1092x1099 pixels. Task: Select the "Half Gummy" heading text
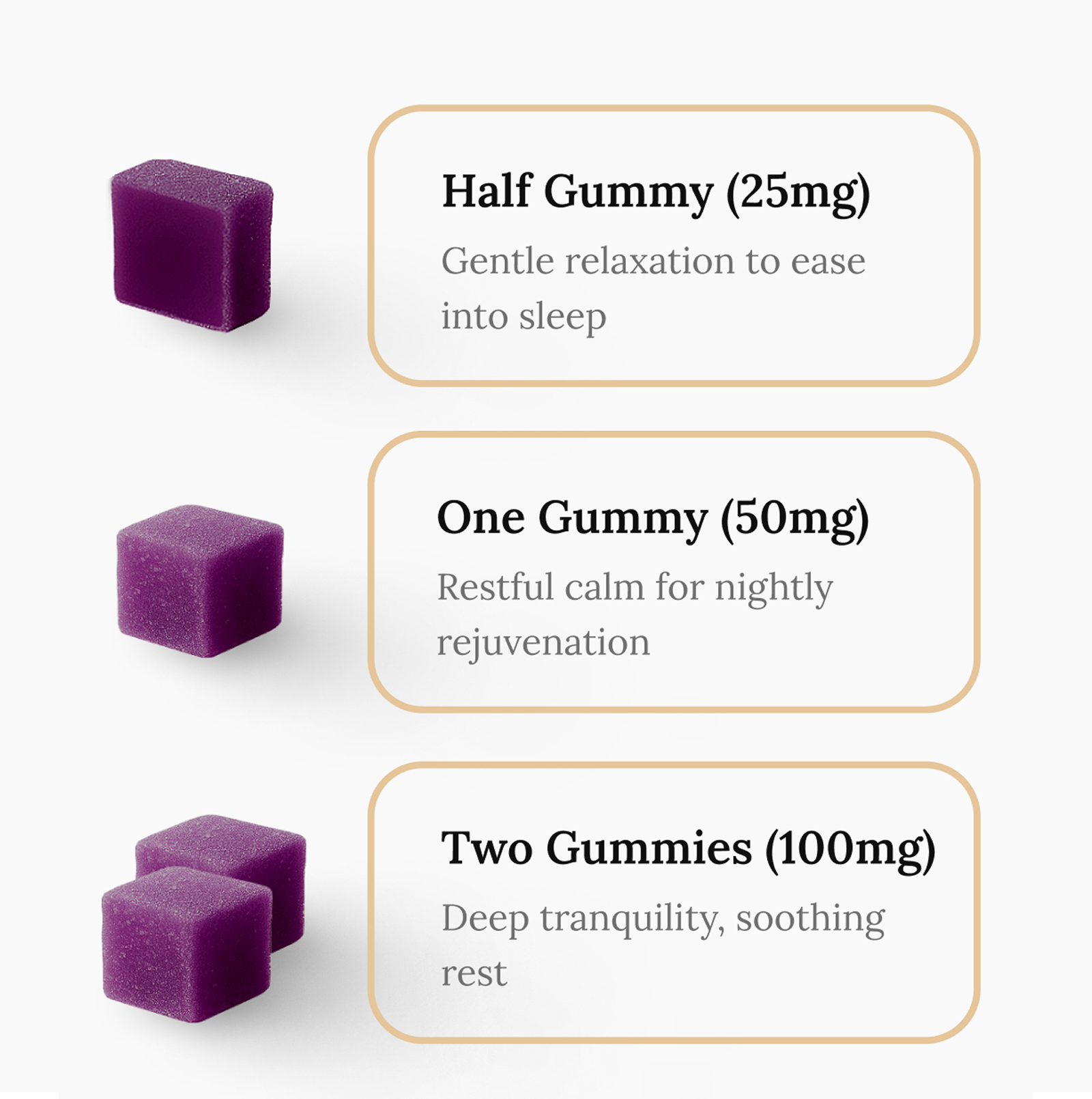click(x=577, y=191)
